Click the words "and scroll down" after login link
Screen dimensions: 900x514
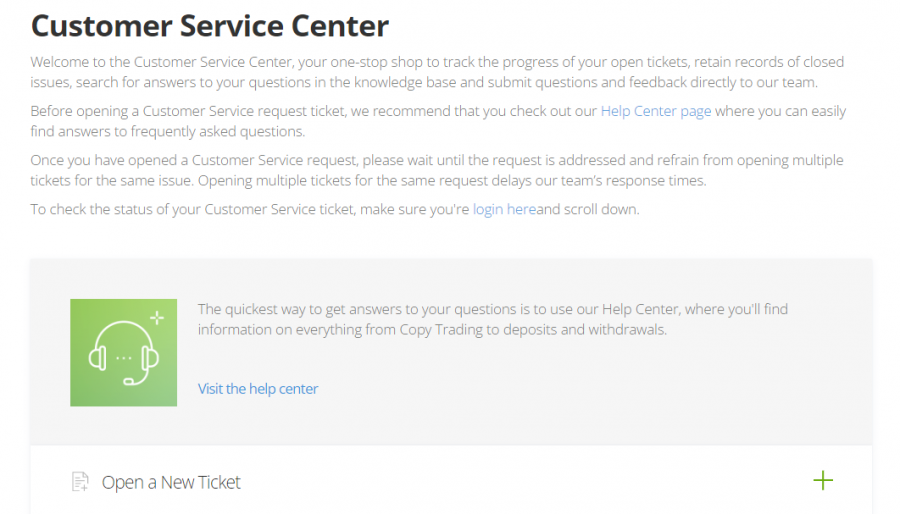tap(588, 209)
